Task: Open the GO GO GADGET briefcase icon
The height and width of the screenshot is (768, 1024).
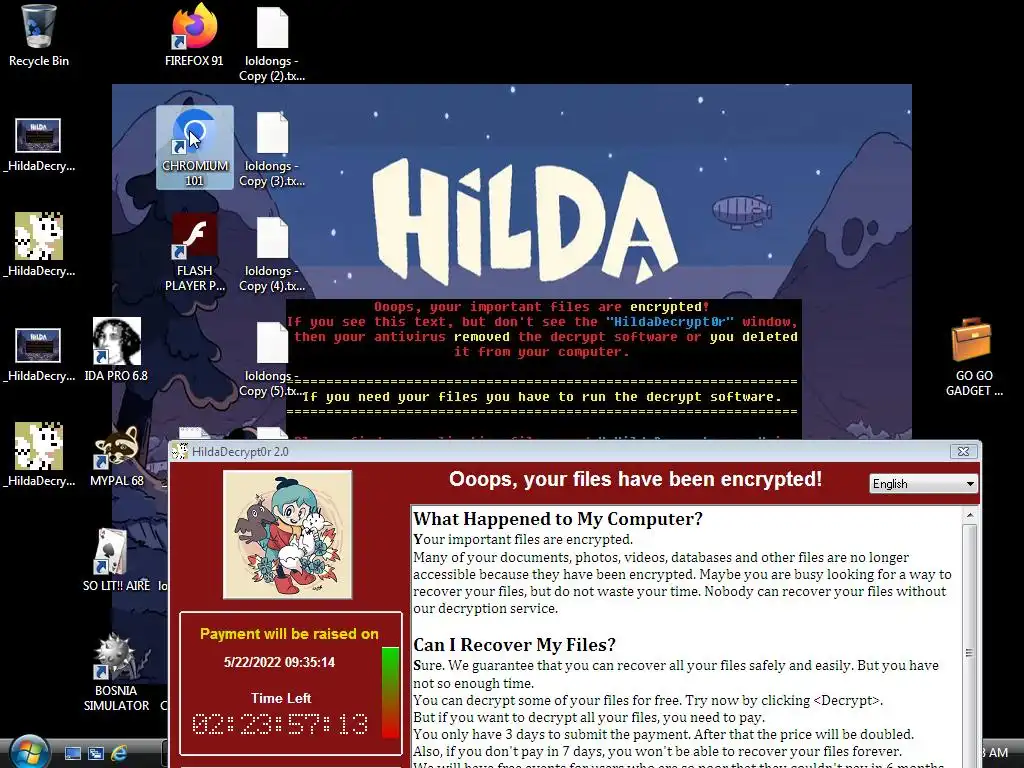Action: pos(974,357)
